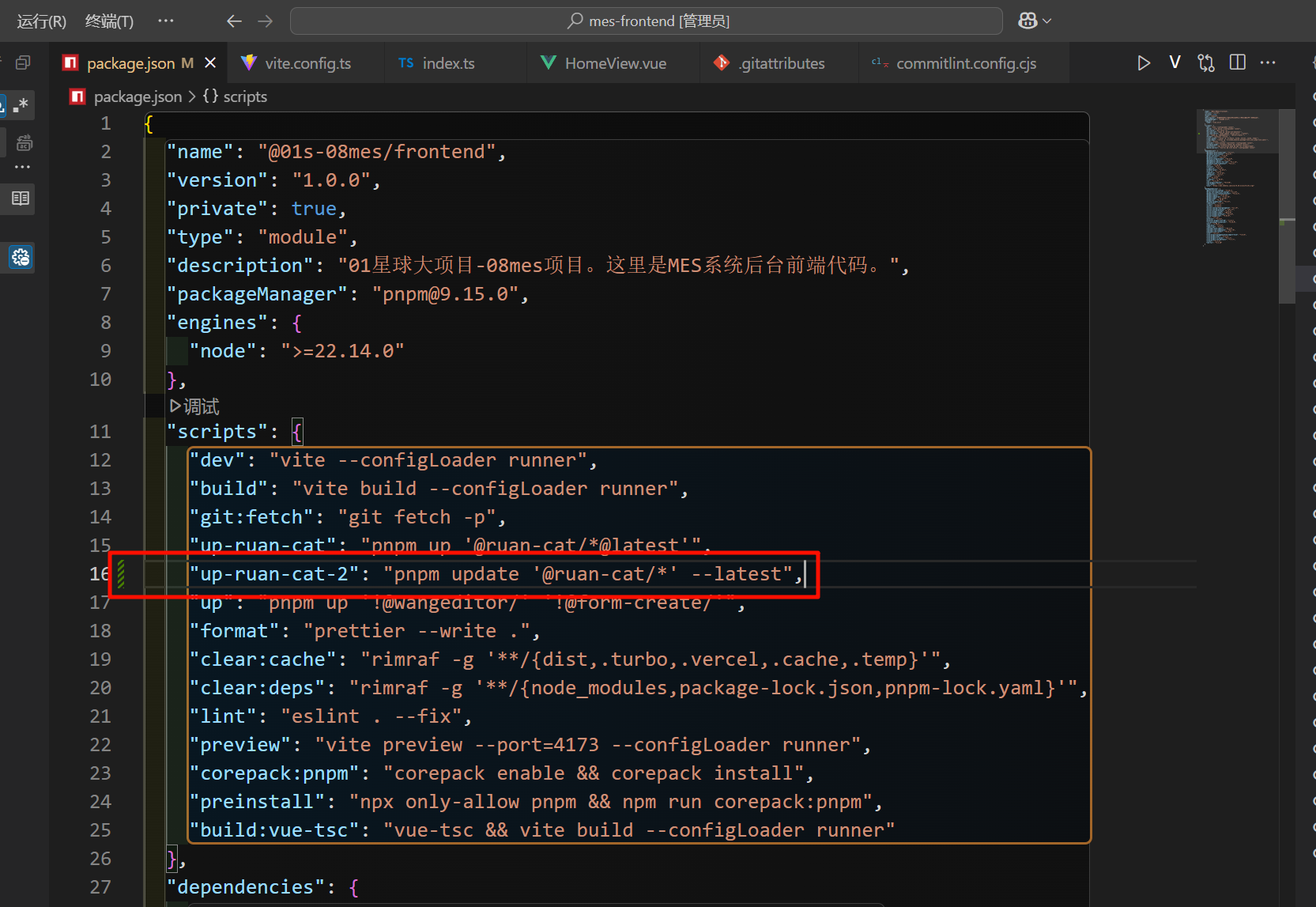Click the Vite icon on vite.config.ts tab
This screenshot has height=907, width=1316.
click(x=249, y=63)
